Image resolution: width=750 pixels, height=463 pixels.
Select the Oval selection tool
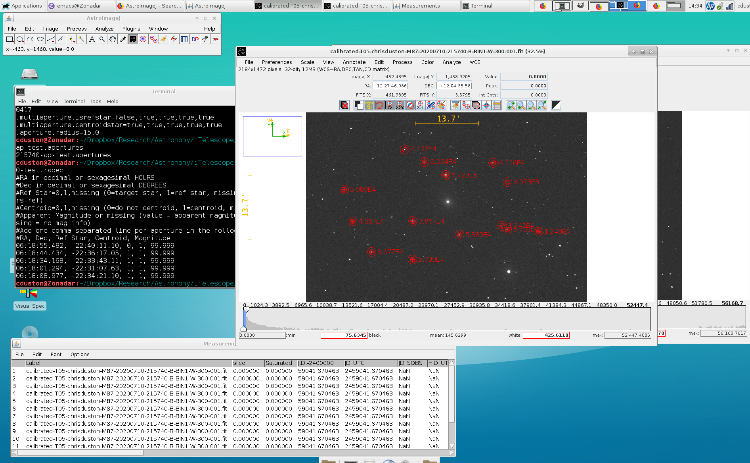click(x=19, y=40)
